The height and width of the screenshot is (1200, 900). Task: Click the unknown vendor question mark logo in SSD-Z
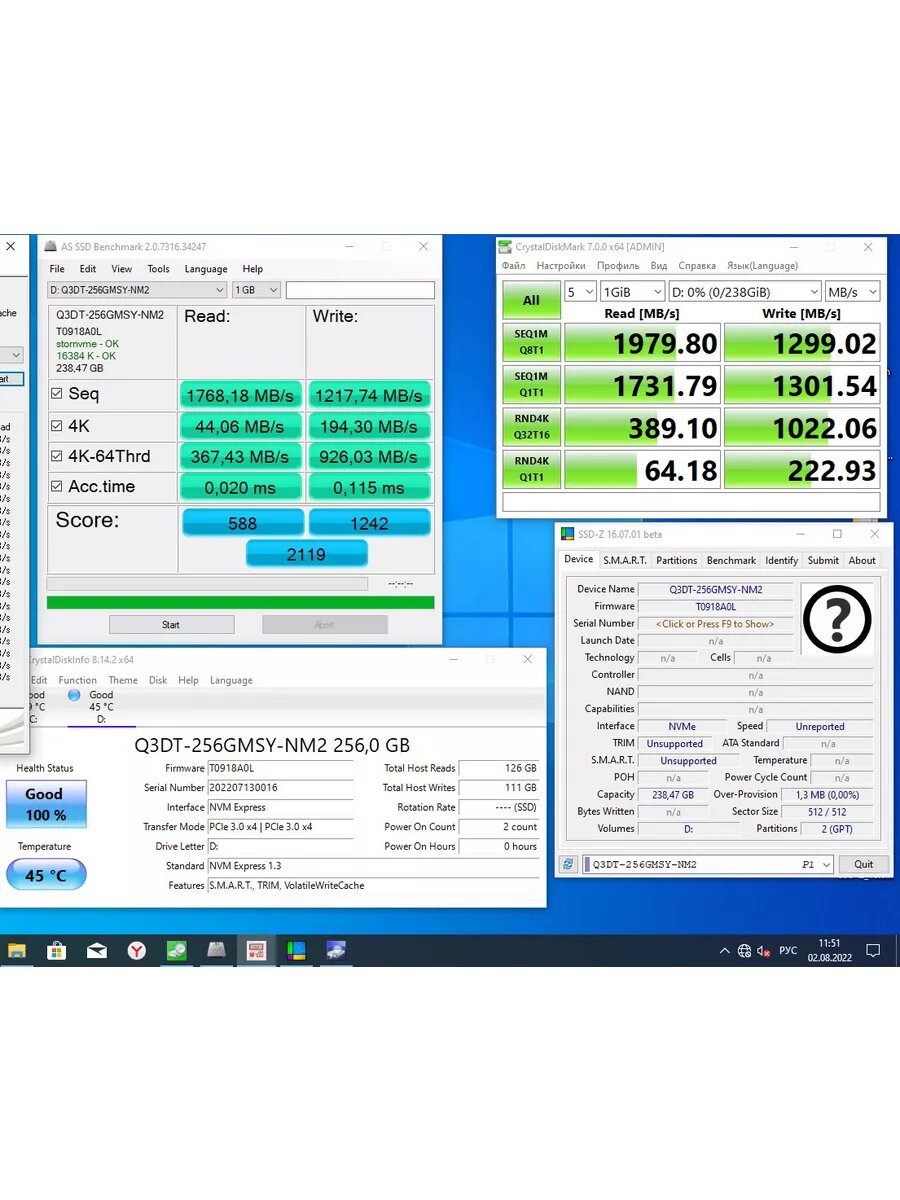836,620
